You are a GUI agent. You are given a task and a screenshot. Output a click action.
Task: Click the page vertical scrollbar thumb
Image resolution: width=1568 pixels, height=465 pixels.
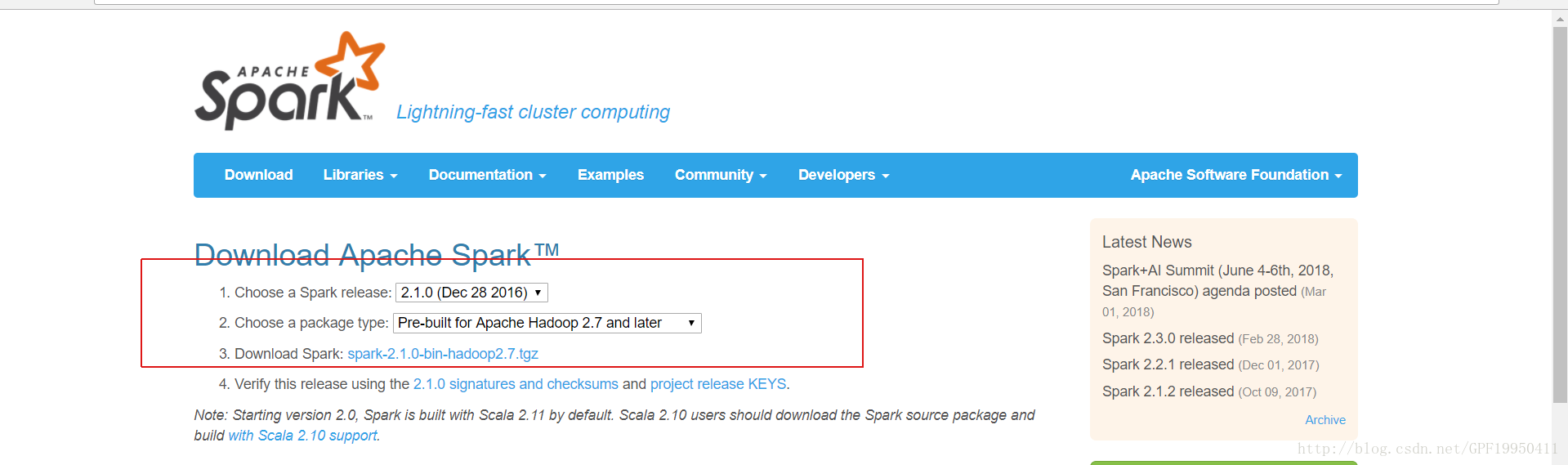coord(1559,212)
